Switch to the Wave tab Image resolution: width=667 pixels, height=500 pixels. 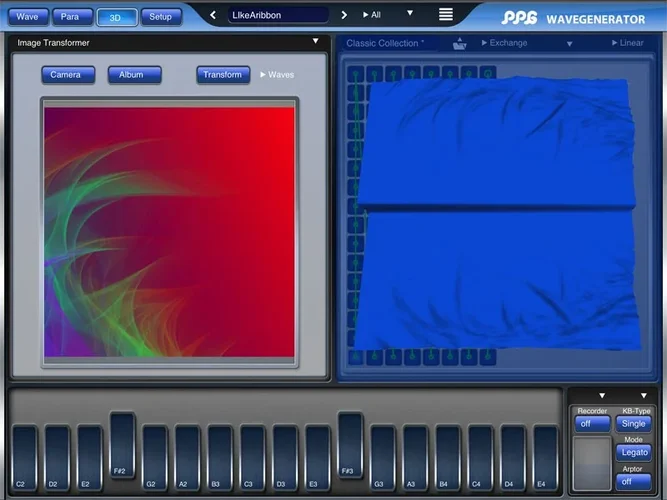pos(28,17)
